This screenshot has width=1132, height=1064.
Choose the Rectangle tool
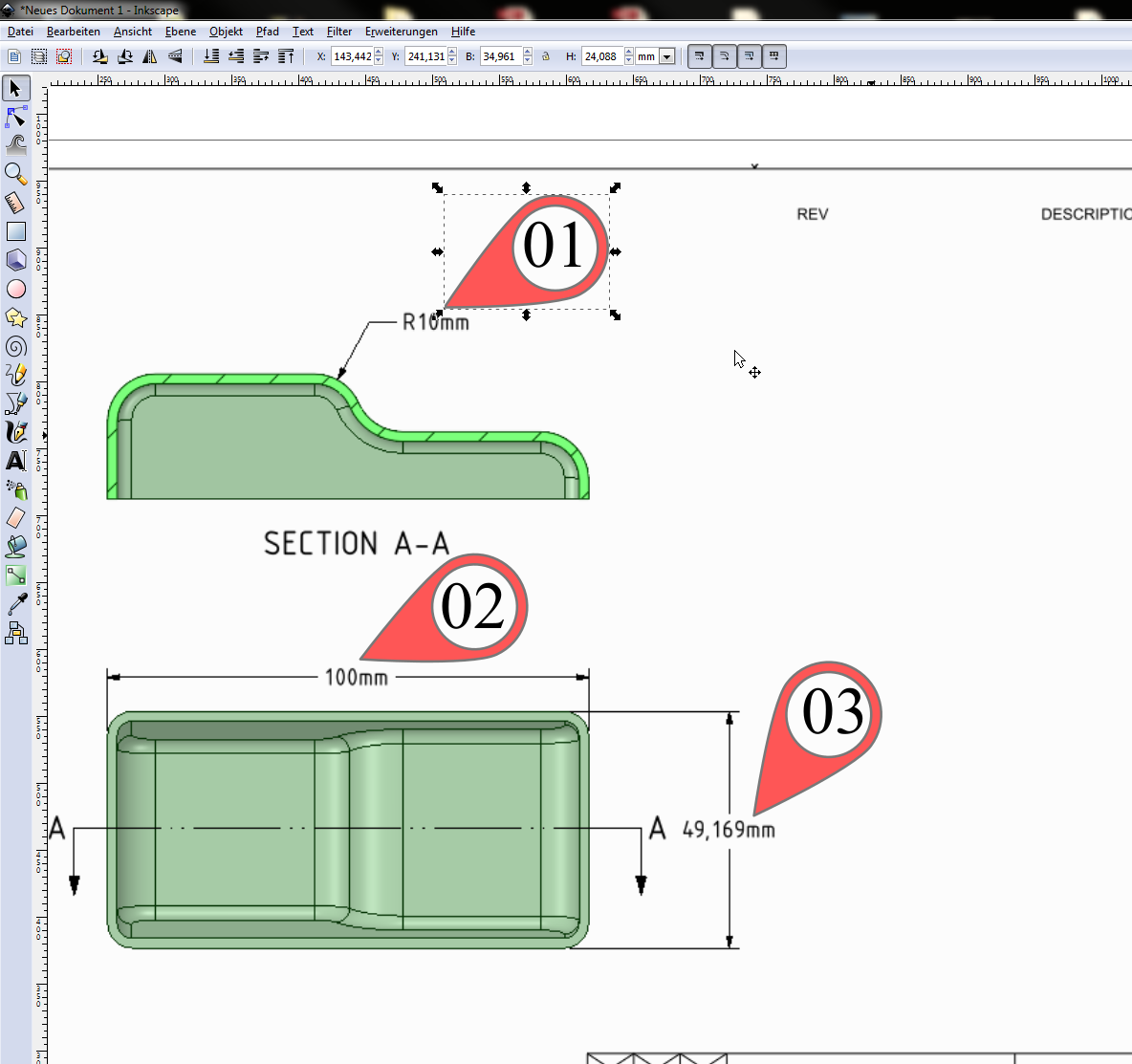click(x=15, y=230)
